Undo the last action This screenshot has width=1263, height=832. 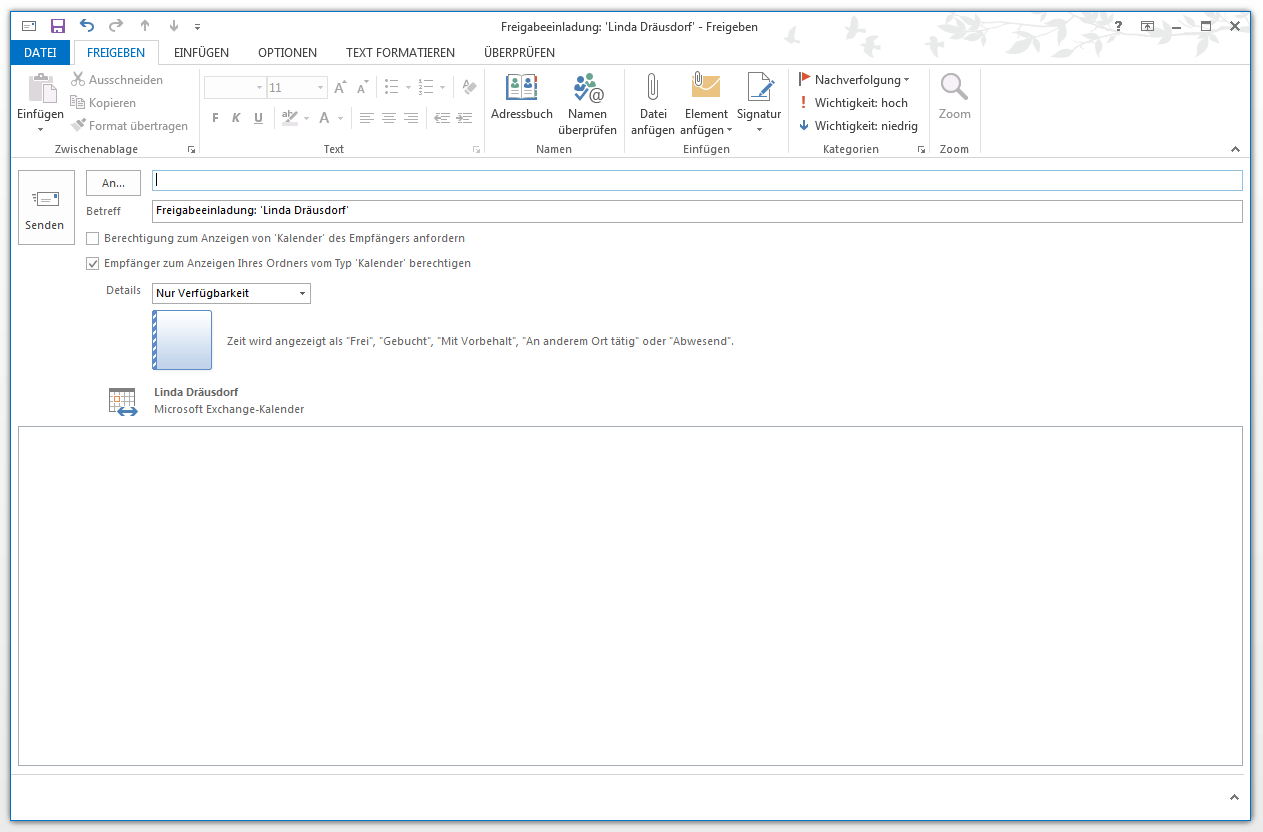[x=87, y=26]
